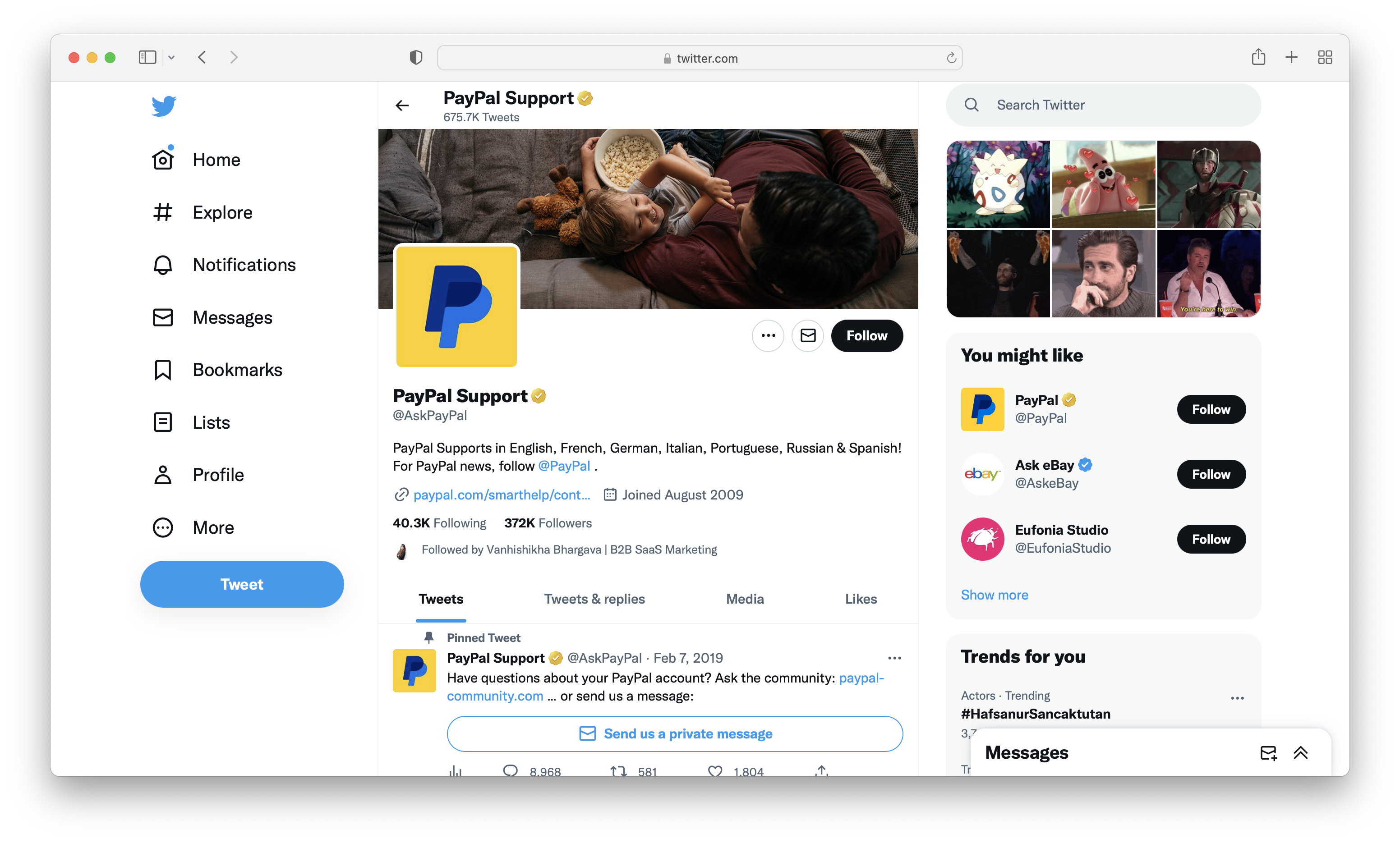Click the Follow button on PayPal Support
This screenshot has width=1400, height=843.
865,335
